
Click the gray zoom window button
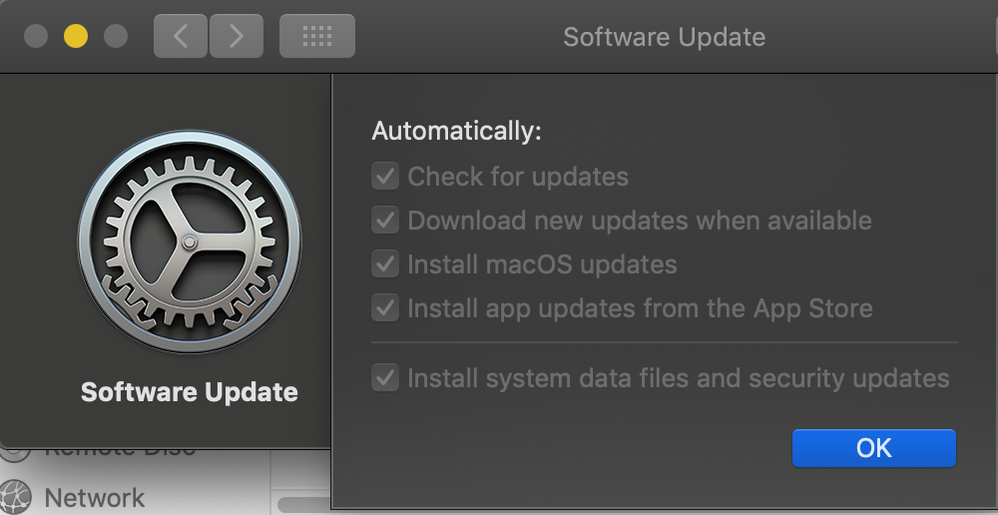116,36
